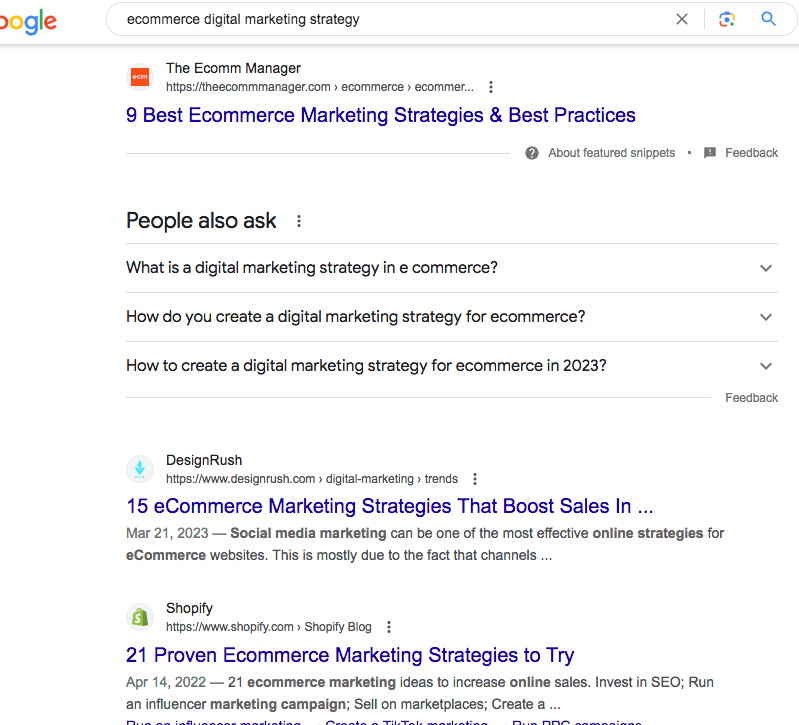Open three-dot menu next to People also ask
This screenshot has height=725, width=799.
point(299,221)
